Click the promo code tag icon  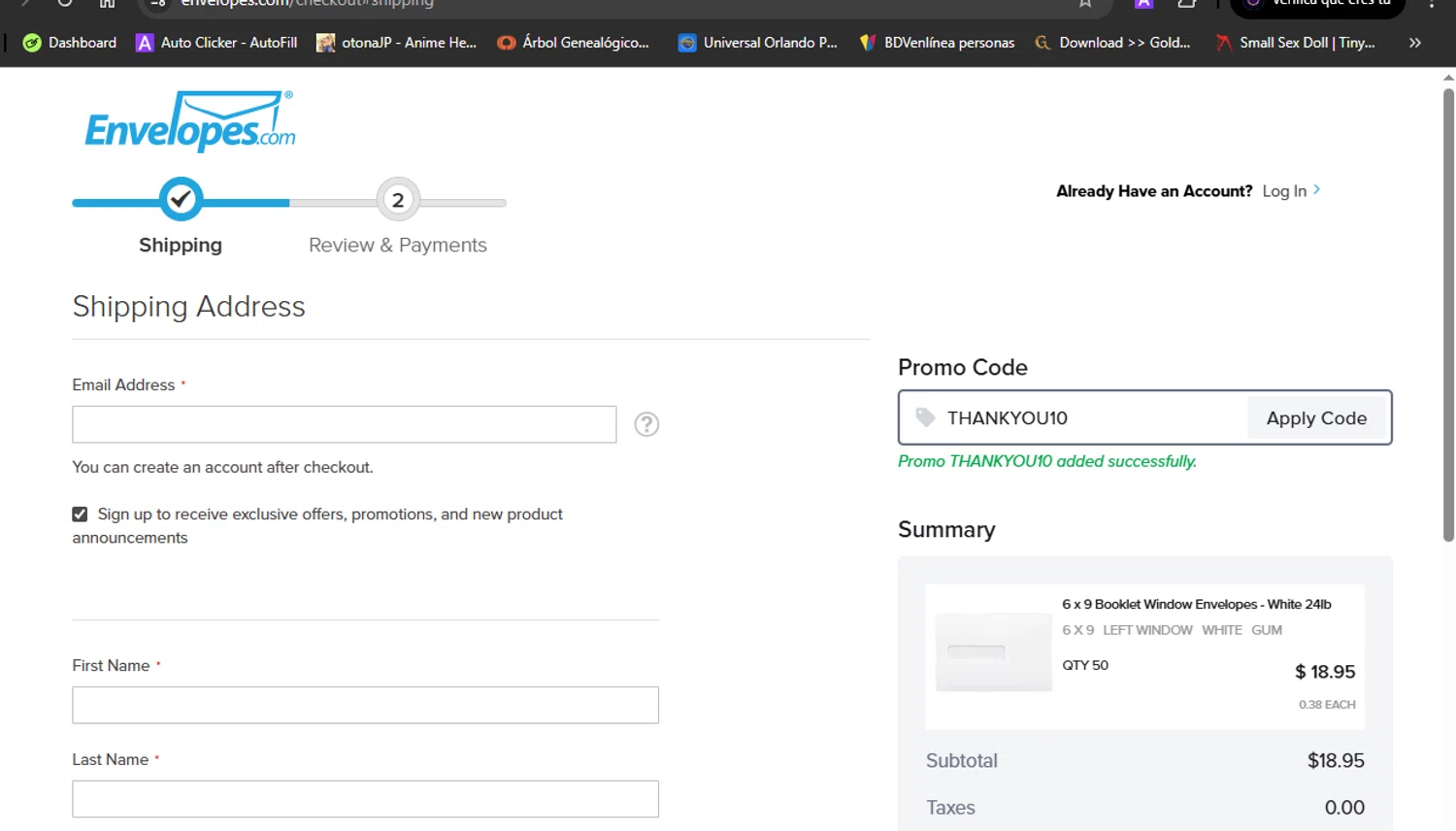[925, 417]
